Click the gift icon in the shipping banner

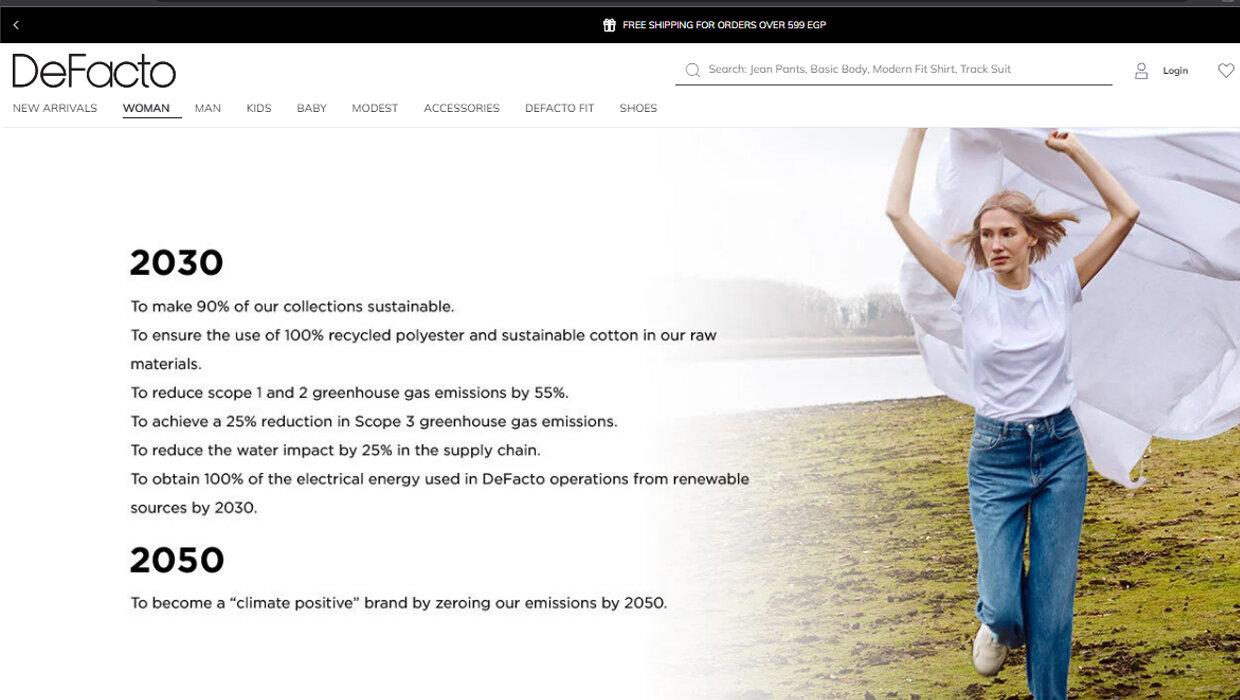coord(609,25)
